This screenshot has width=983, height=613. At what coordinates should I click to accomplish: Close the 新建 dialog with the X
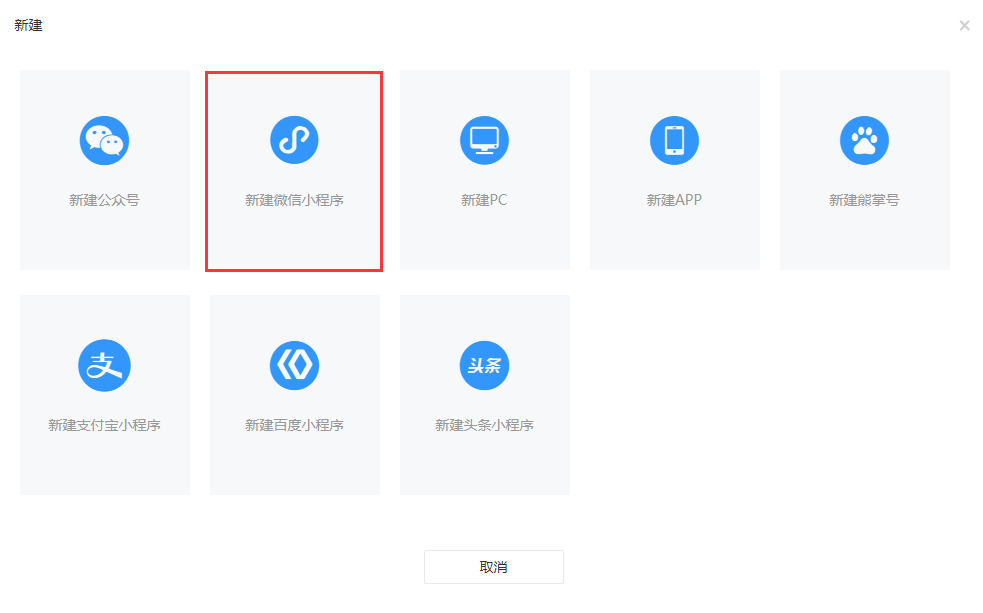[964, 26]
